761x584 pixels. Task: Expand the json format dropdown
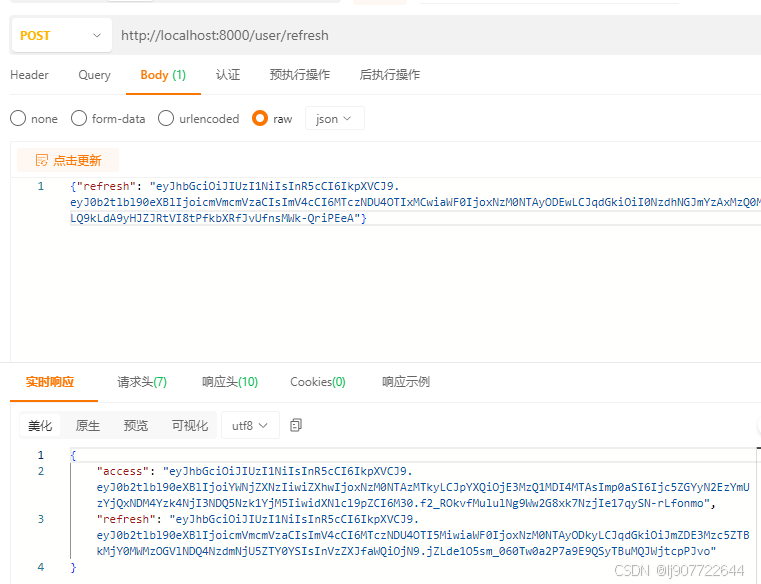pos(334,118)
